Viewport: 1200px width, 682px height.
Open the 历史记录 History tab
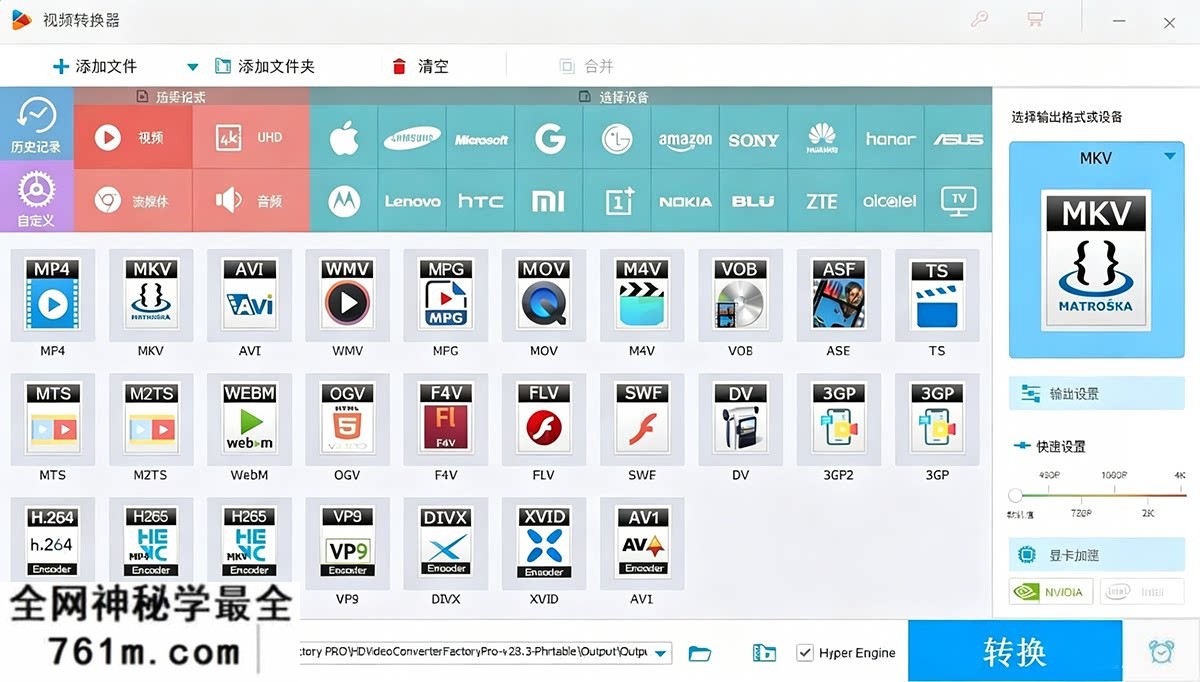36,125
